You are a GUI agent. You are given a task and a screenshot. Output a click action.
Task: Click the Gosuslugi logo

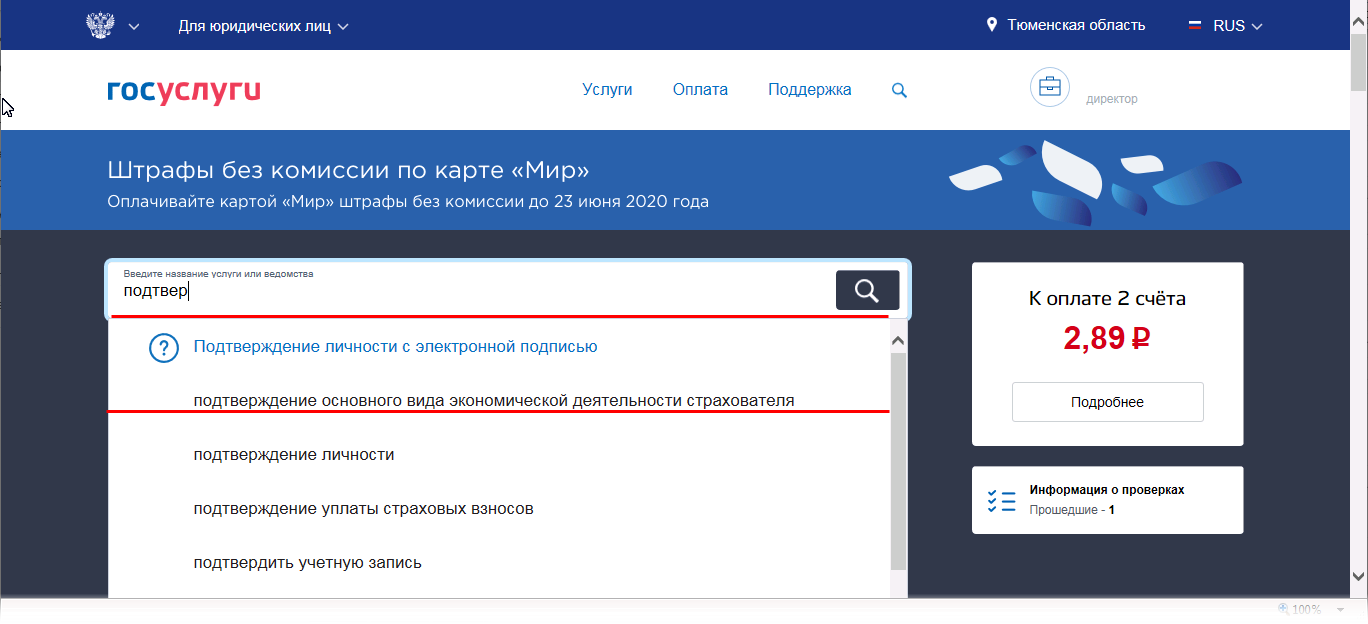184,90
